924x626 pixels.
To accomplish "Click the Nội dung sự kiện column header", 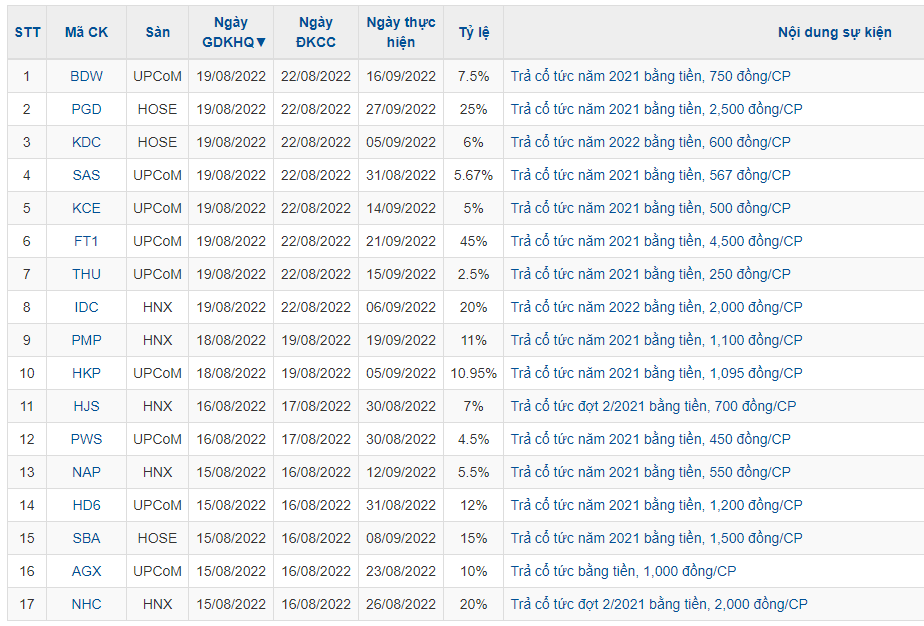I will point(834,32).
